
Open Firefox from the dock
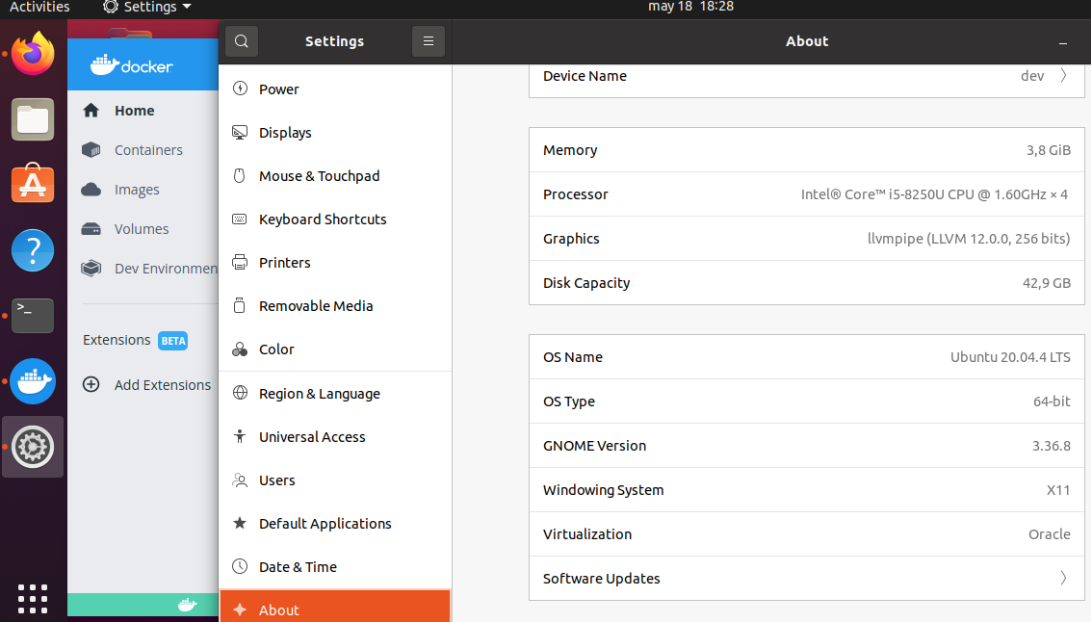[x=33, y=54]
